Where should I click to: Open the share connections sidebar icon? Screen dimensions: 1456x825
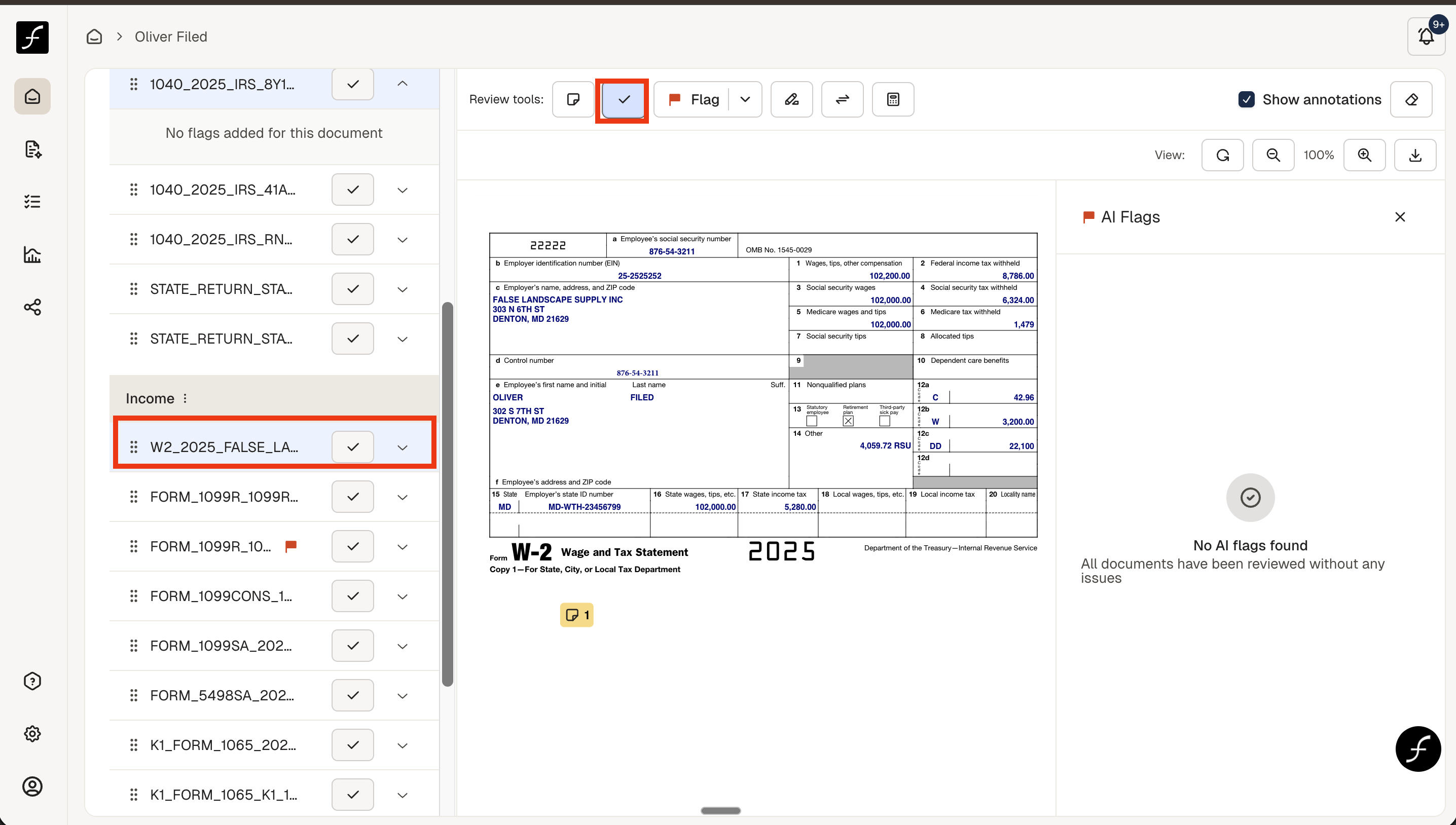[32, 307]
